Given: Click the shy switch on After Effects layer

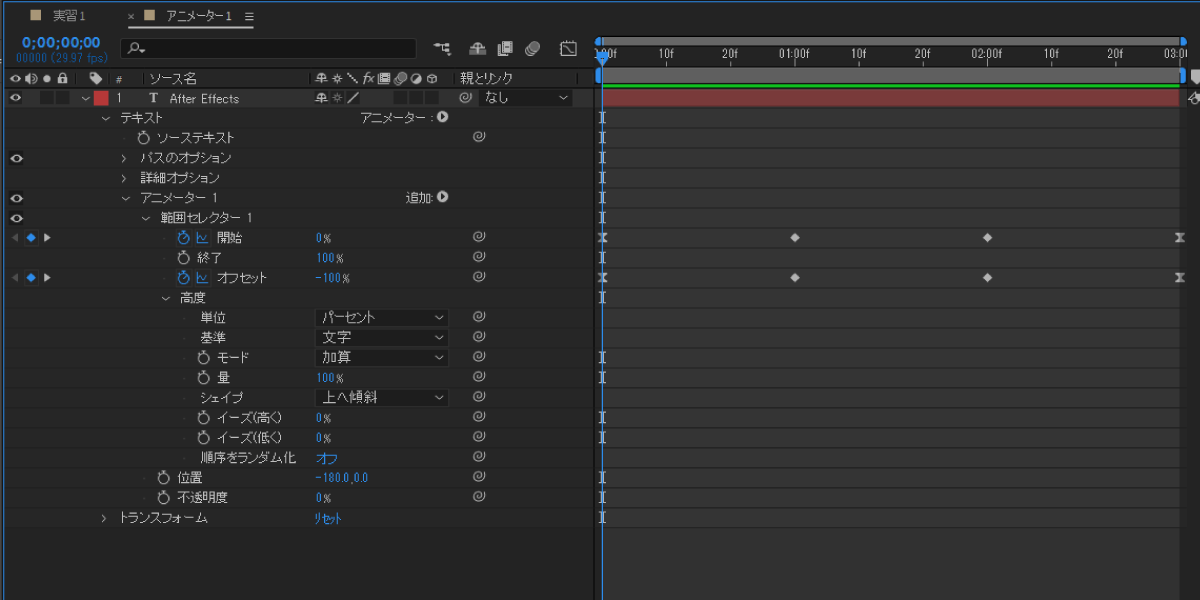Looking at the screenshot, I should [320, 98].
